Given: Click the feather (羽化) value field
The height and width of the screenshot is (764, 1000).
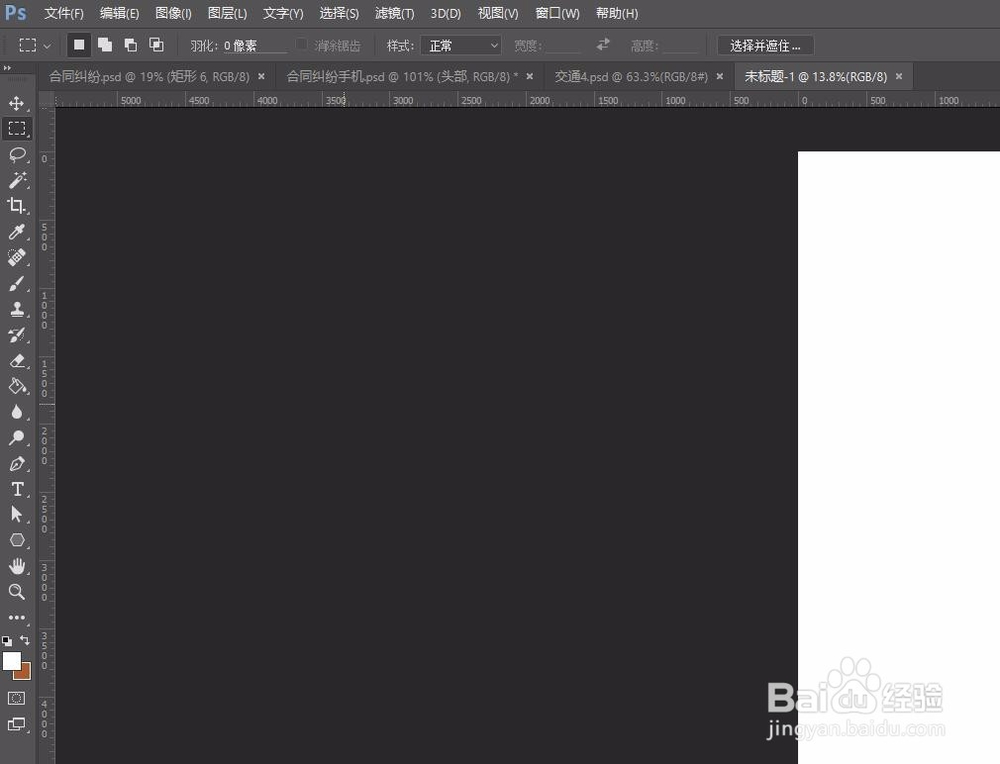Looking at the screenshot, I should coord(254,45).
